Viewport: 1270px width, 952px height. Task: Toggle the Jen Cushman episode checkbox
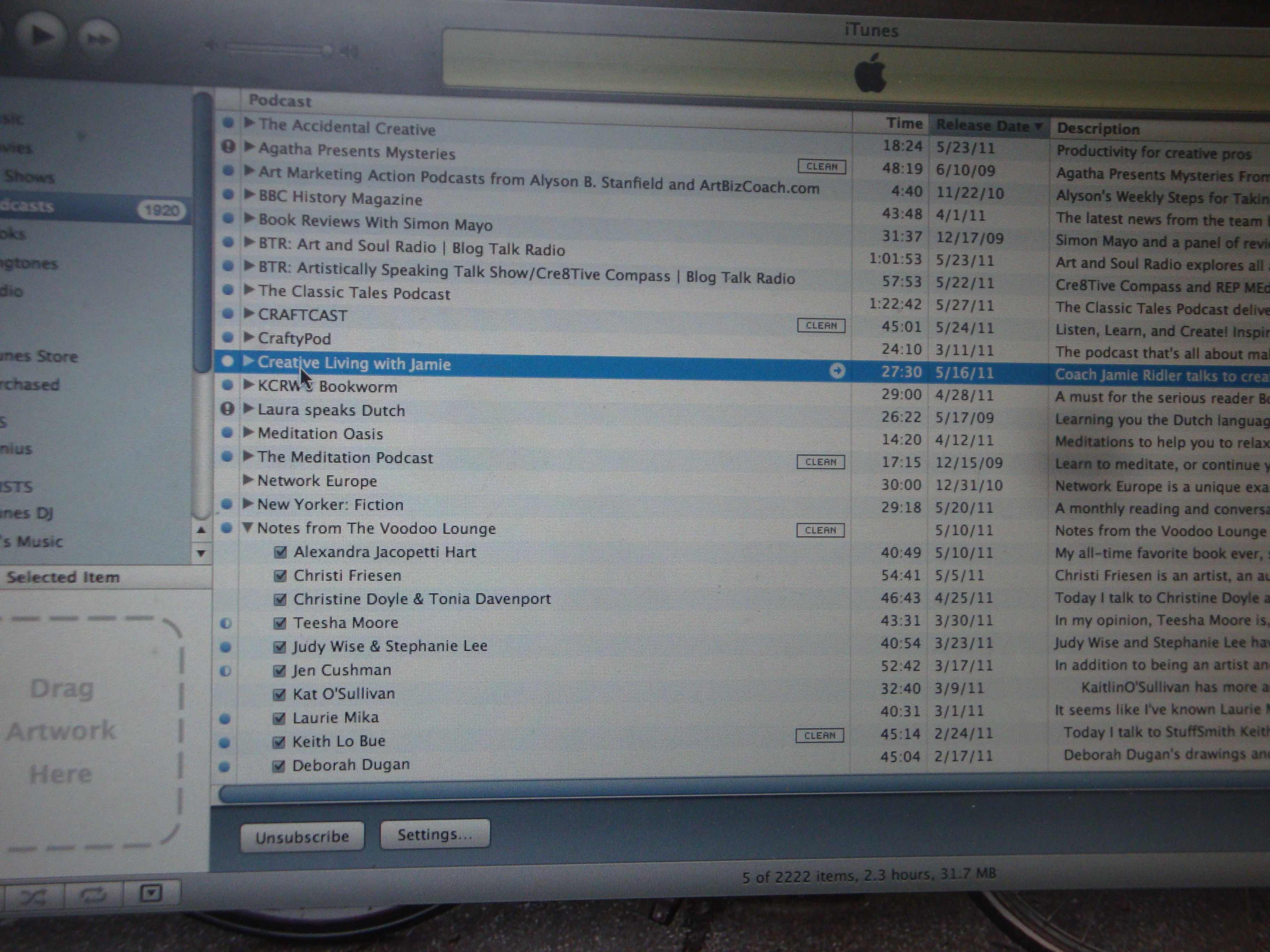[x=279, y=671]
